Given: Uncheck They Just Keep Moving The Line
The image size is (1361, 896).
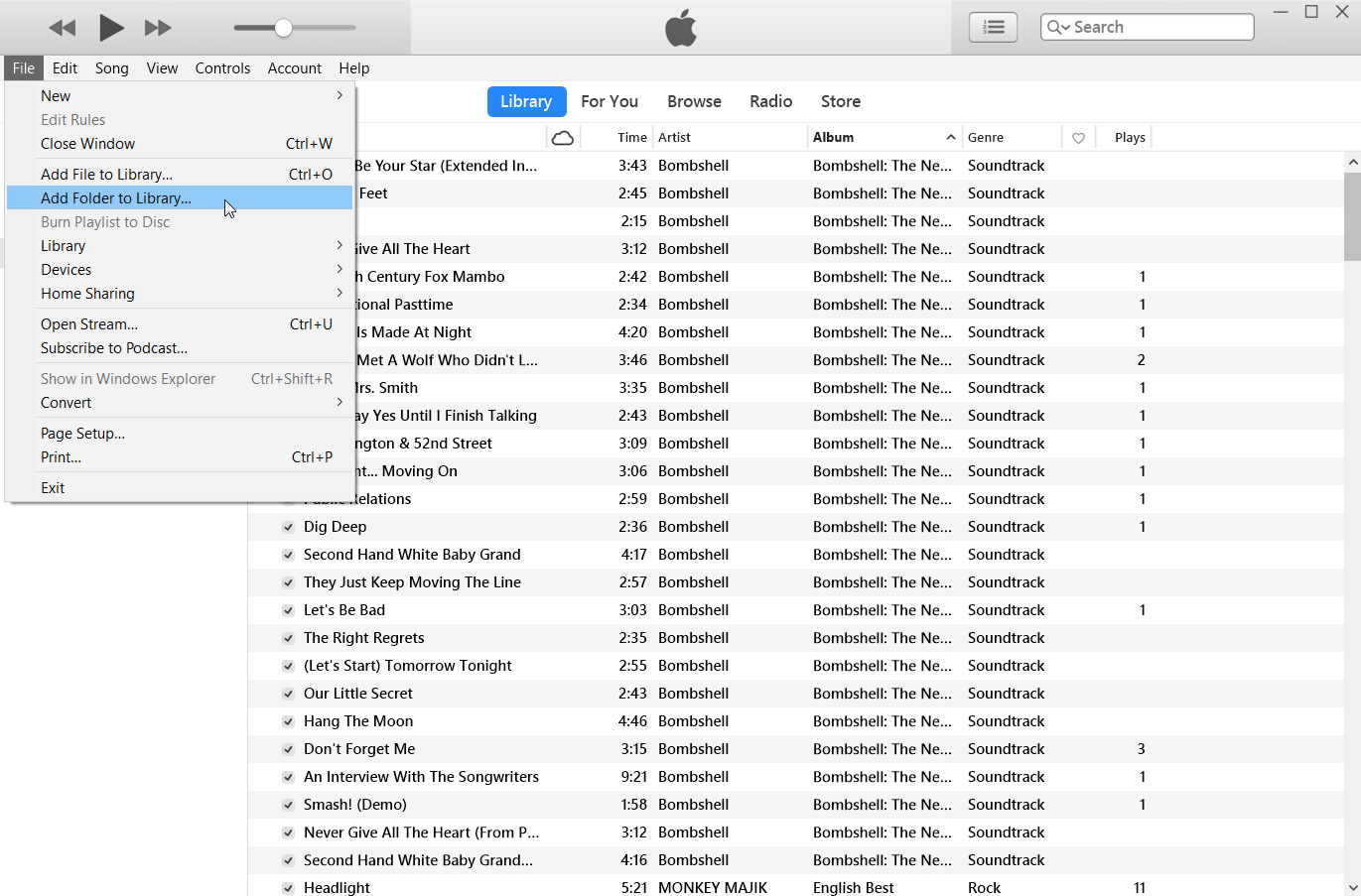Looking at the screenshot, I should [x=288, y=582].
